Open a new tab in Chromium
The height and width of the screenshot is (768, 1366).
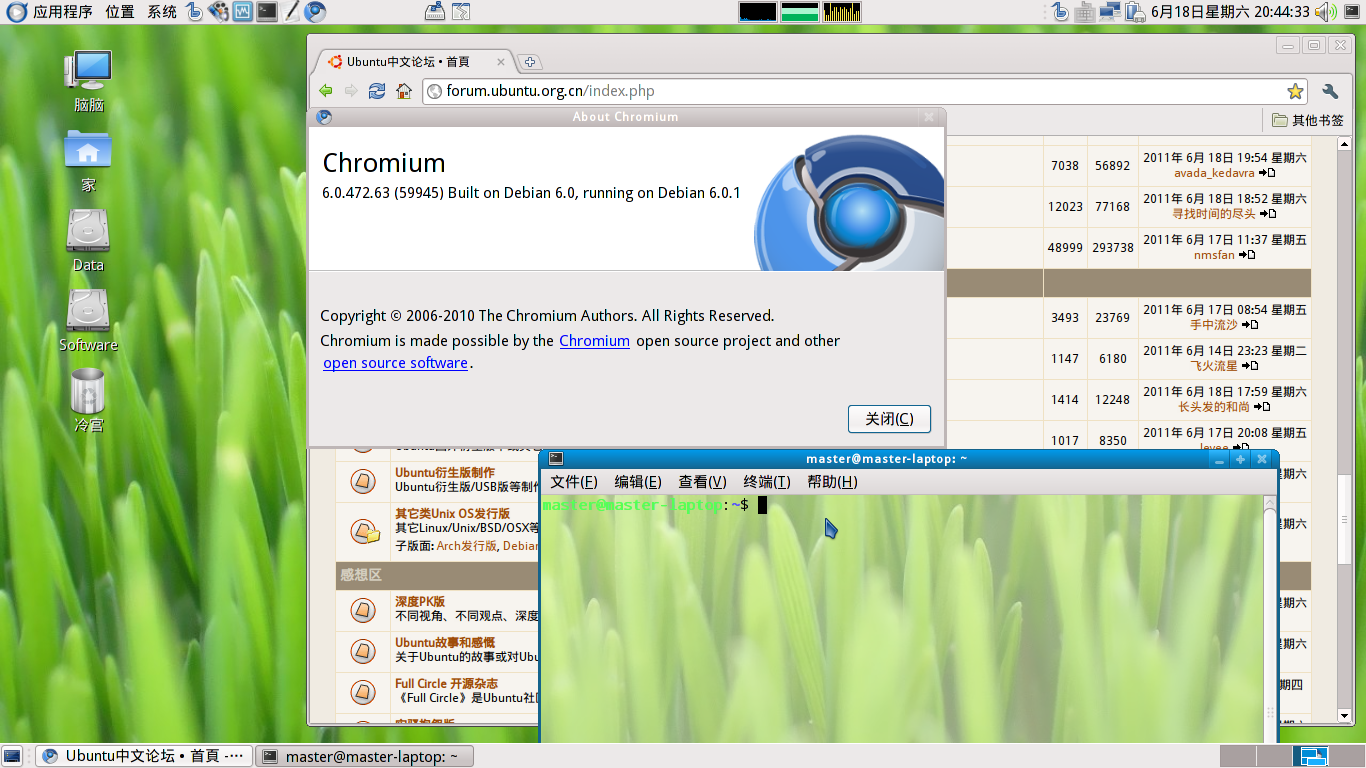click(529, 62)
